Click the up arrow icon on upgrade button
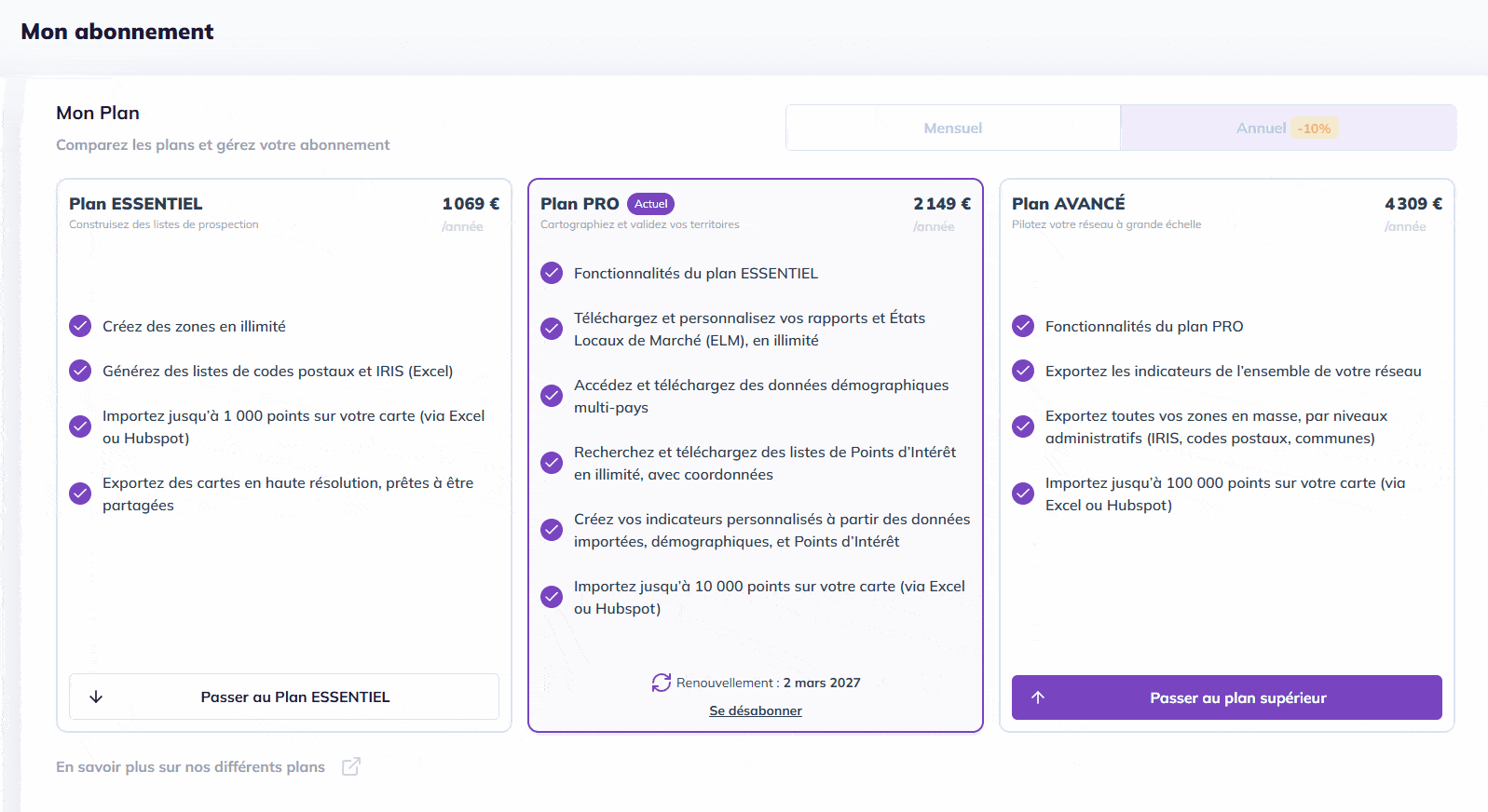This screenshot has height=812, width=1488. coord(1038,697)
